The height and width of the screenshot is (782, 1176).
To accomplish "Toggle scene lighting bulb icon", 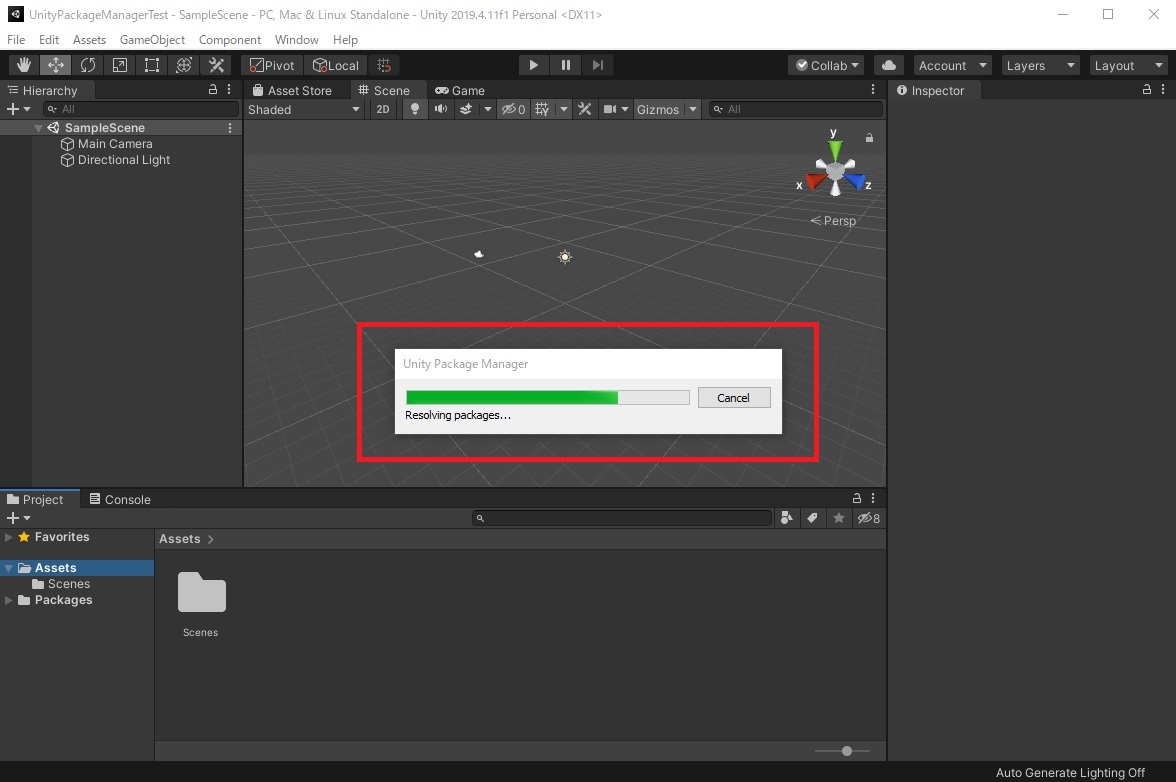I will [415, 109].
